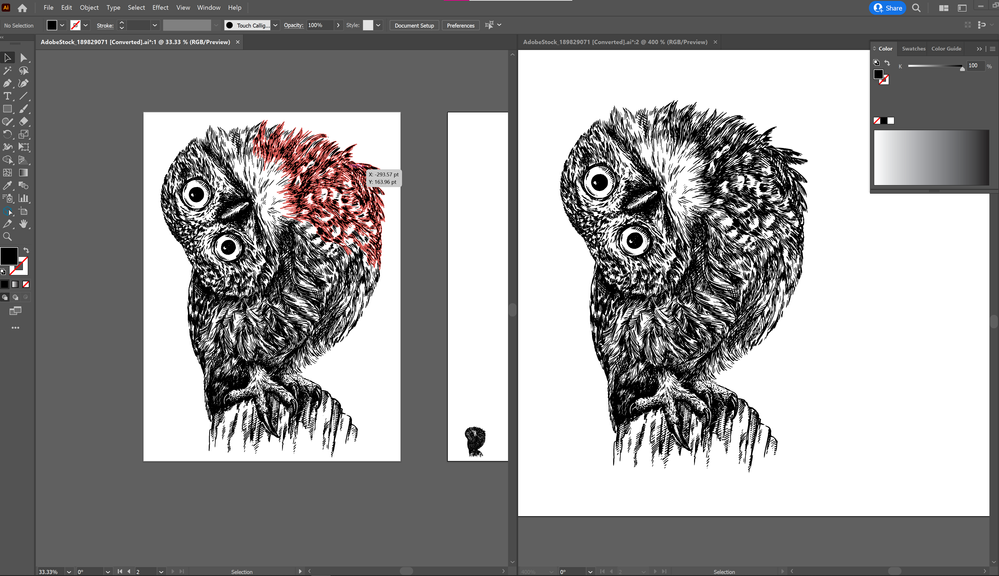Reset default fill and stroke in Color panel
Image resolution: width=999 pixels, height=576 pixels.
coord(877,62)
